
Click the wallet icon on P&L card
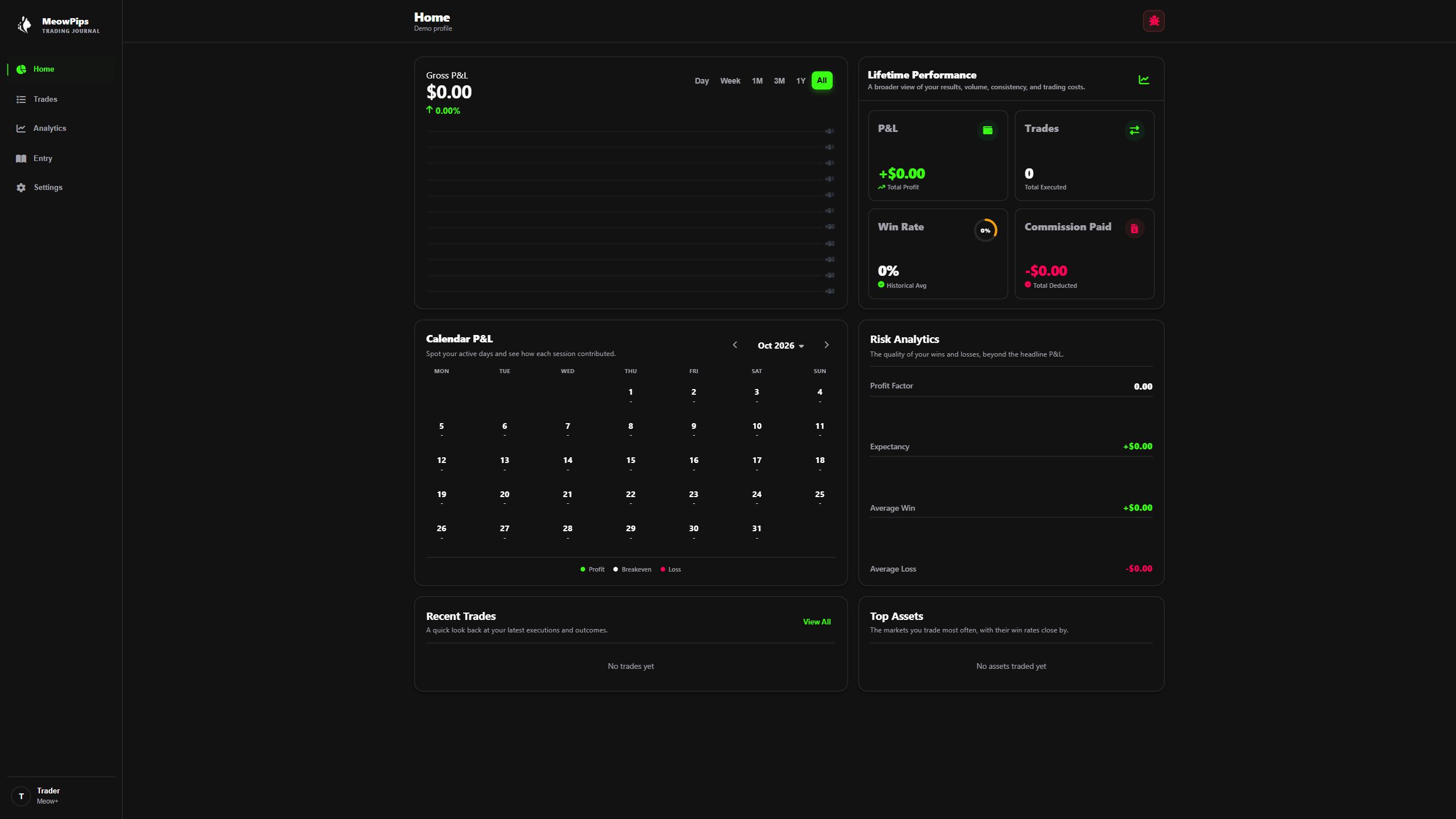click(987, 130)
